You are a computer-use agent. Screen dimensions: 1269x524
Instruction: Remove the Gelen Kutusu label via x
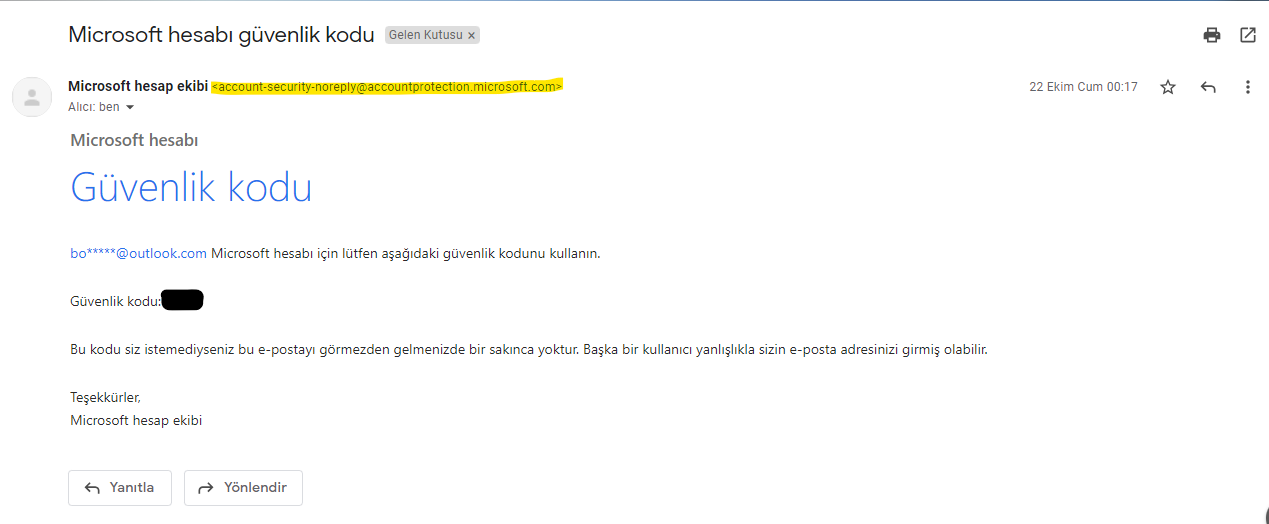click(x=472, y=35)
